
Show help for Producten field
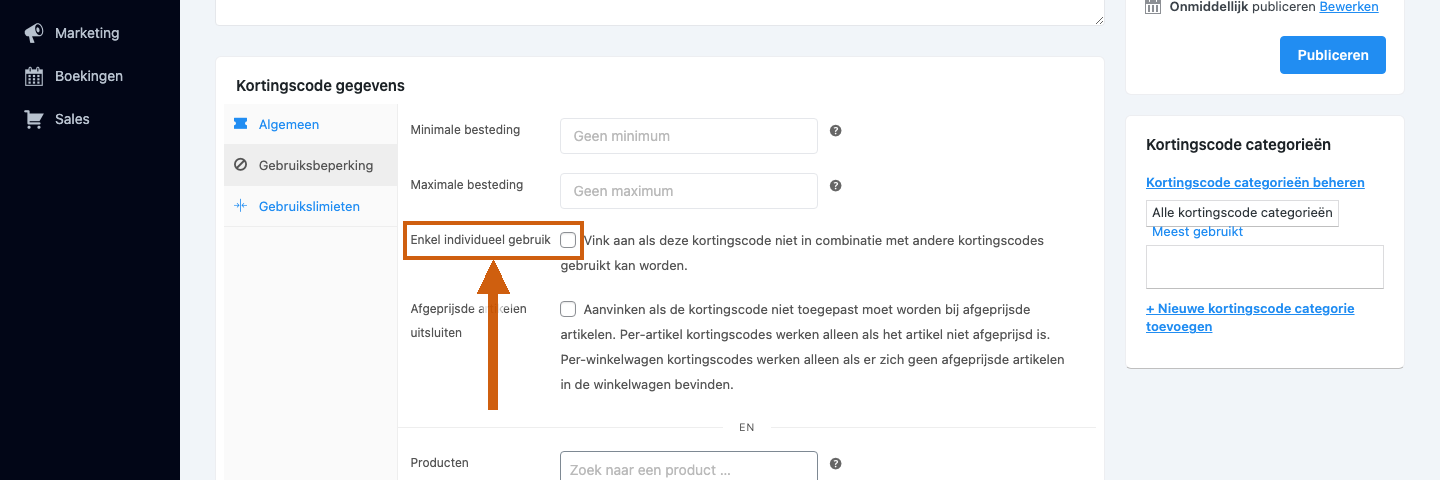[835, 463]
